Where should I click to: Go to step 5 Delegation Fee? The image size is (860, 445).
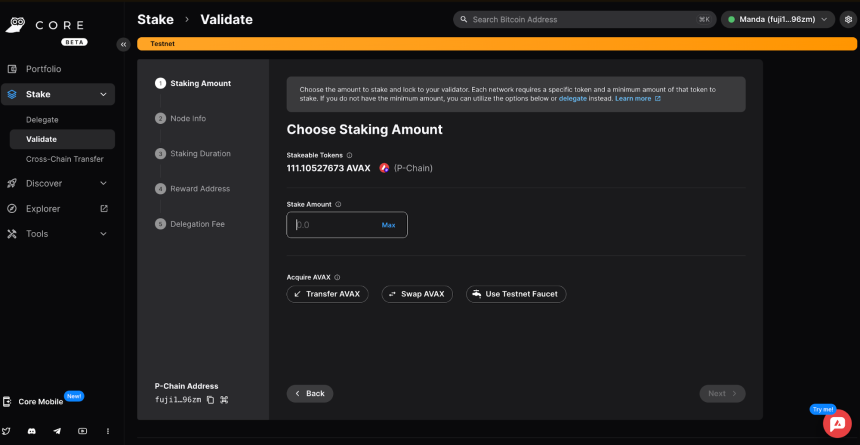click(190, 224)
